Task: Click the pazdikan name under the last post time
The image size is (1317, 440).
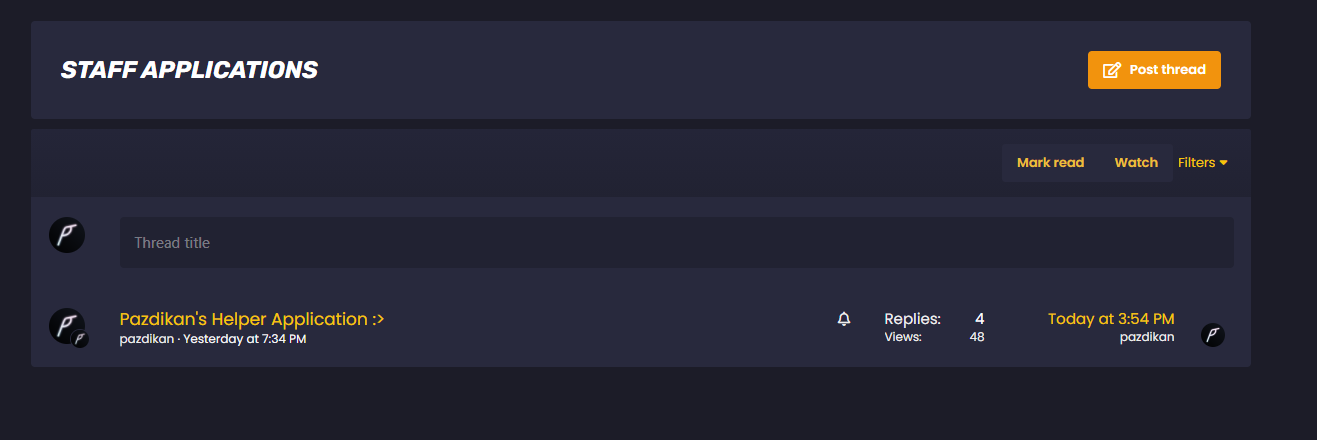Action: tap(1147, 337)
